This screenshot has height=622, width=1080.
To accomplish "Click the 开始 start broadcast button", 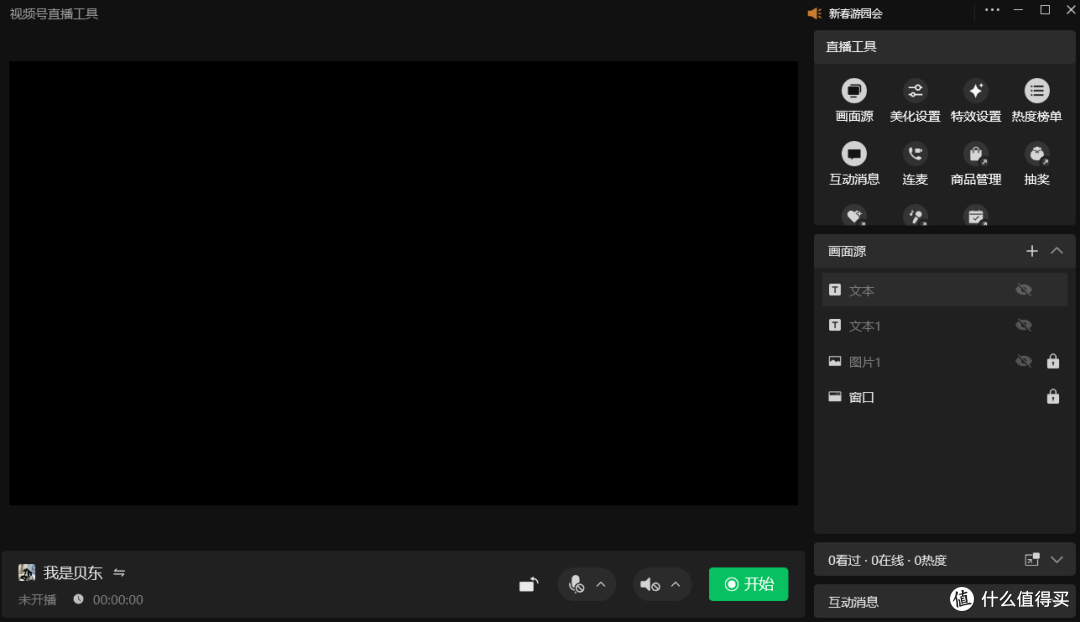I will (x=748, y=584).
